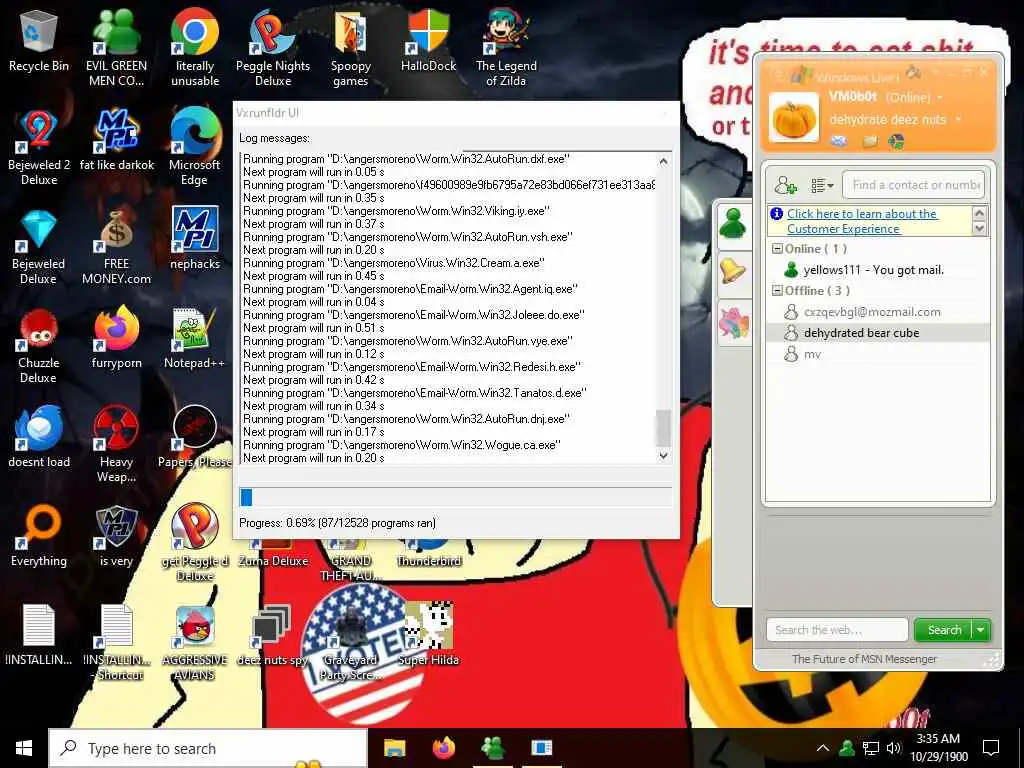Viewport: 1024px width, 768px height.
Task: Open the Online status dropdown next to VM0b0t
Action: 940,97
